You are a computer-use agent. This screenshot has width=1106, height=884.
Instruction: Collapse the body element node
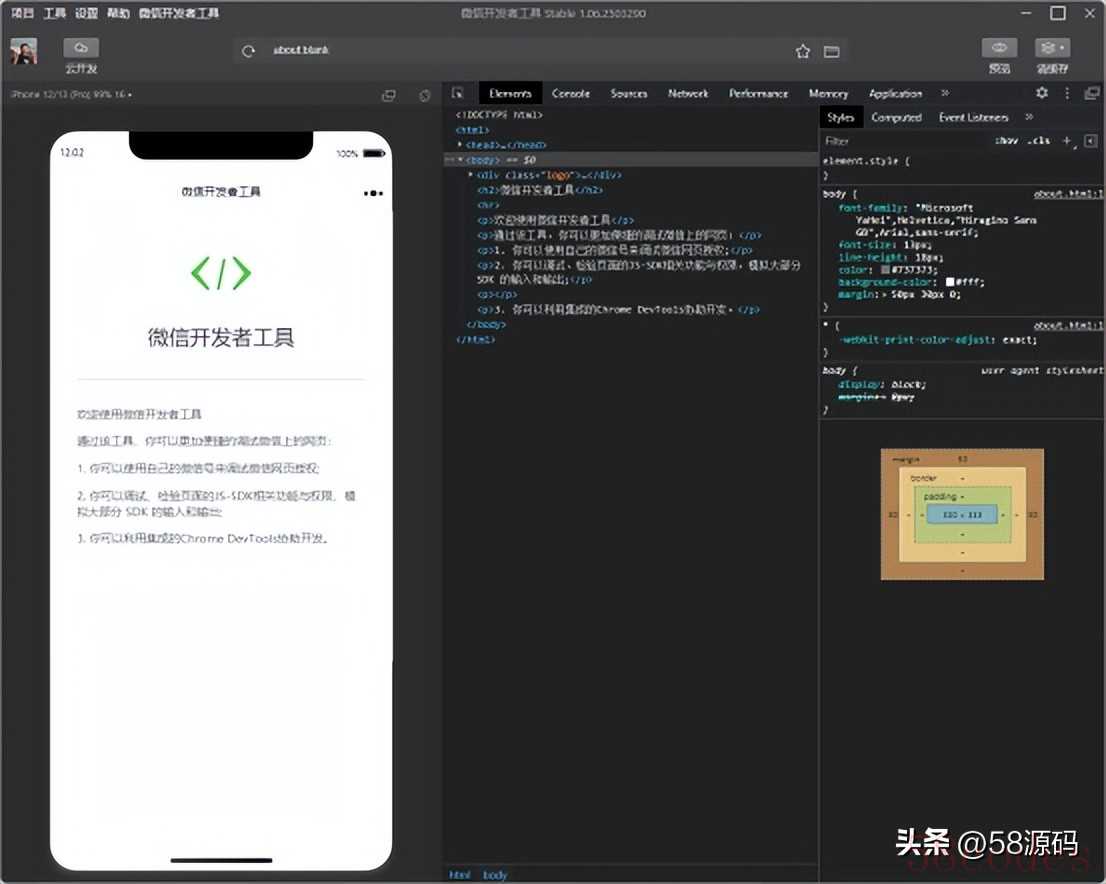tap(460, 160)
